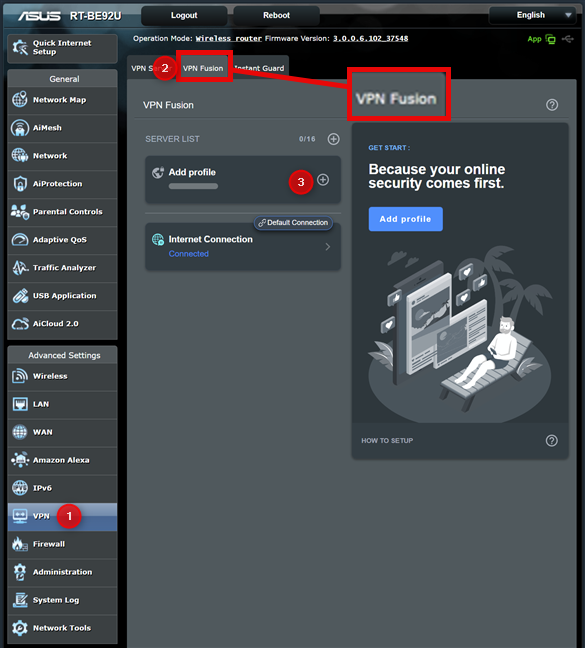Viewport: 585px width, 648px height.
Task: Open WAN advanced settings
Action: point(62,432)
